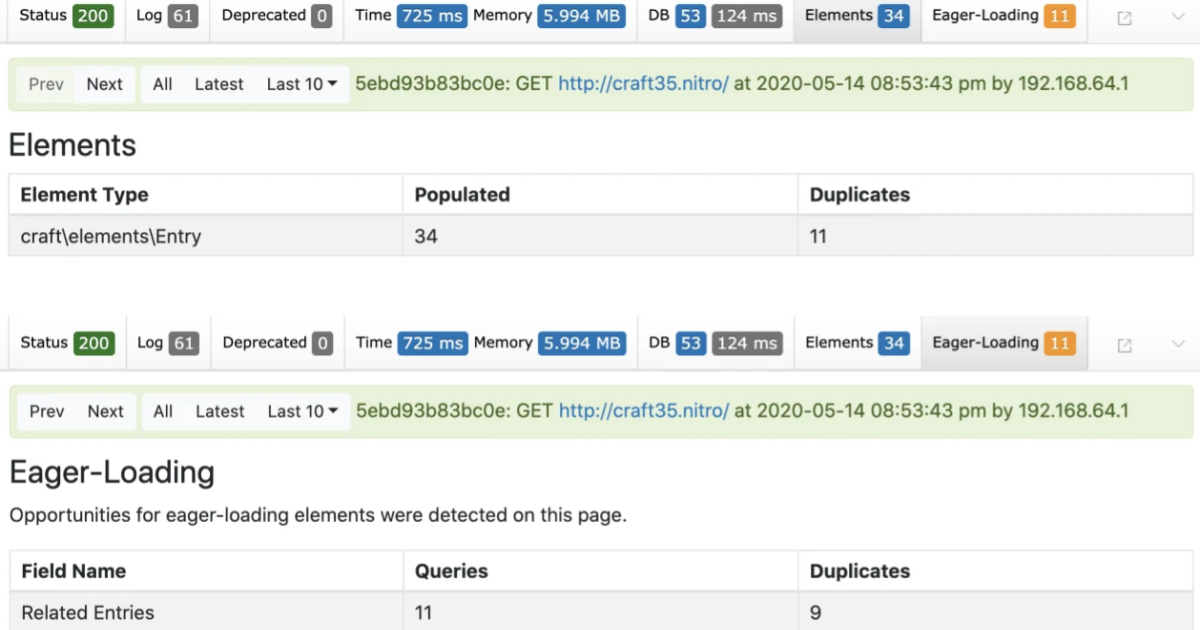Click the Prev request button
Image resolution: width=1200 pixels, height=630 pixels.
coord(45,84)
